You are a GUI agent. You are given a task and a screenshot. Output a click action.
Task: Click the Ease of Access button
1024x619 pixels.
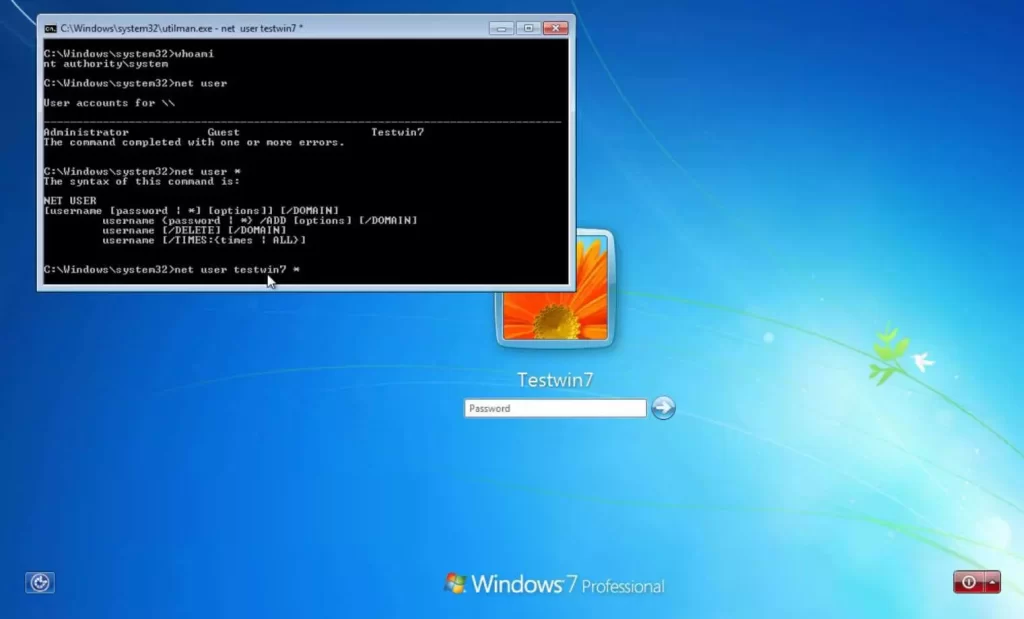coord(40,582)
